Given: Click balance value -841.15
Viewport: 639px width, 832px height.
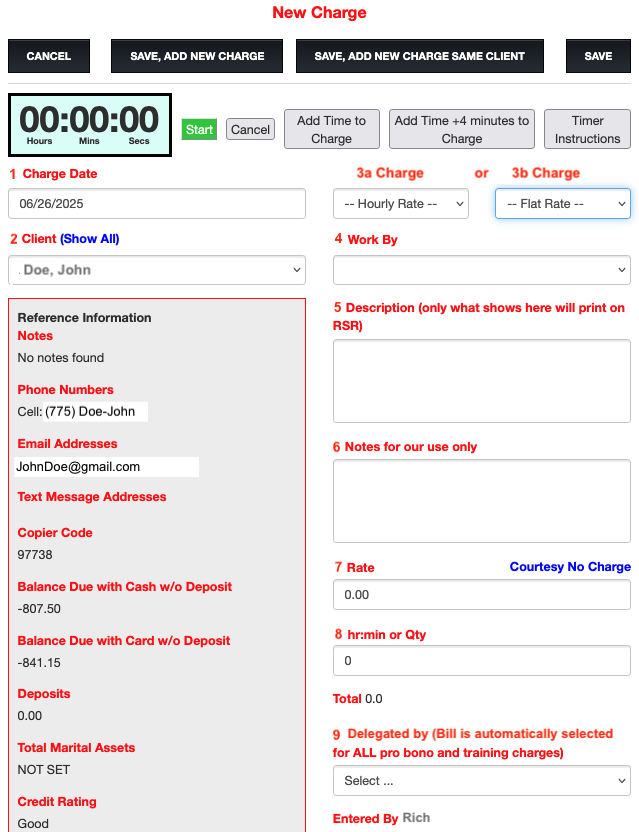Looking at the screenshot, I should (x=39, y=663).
